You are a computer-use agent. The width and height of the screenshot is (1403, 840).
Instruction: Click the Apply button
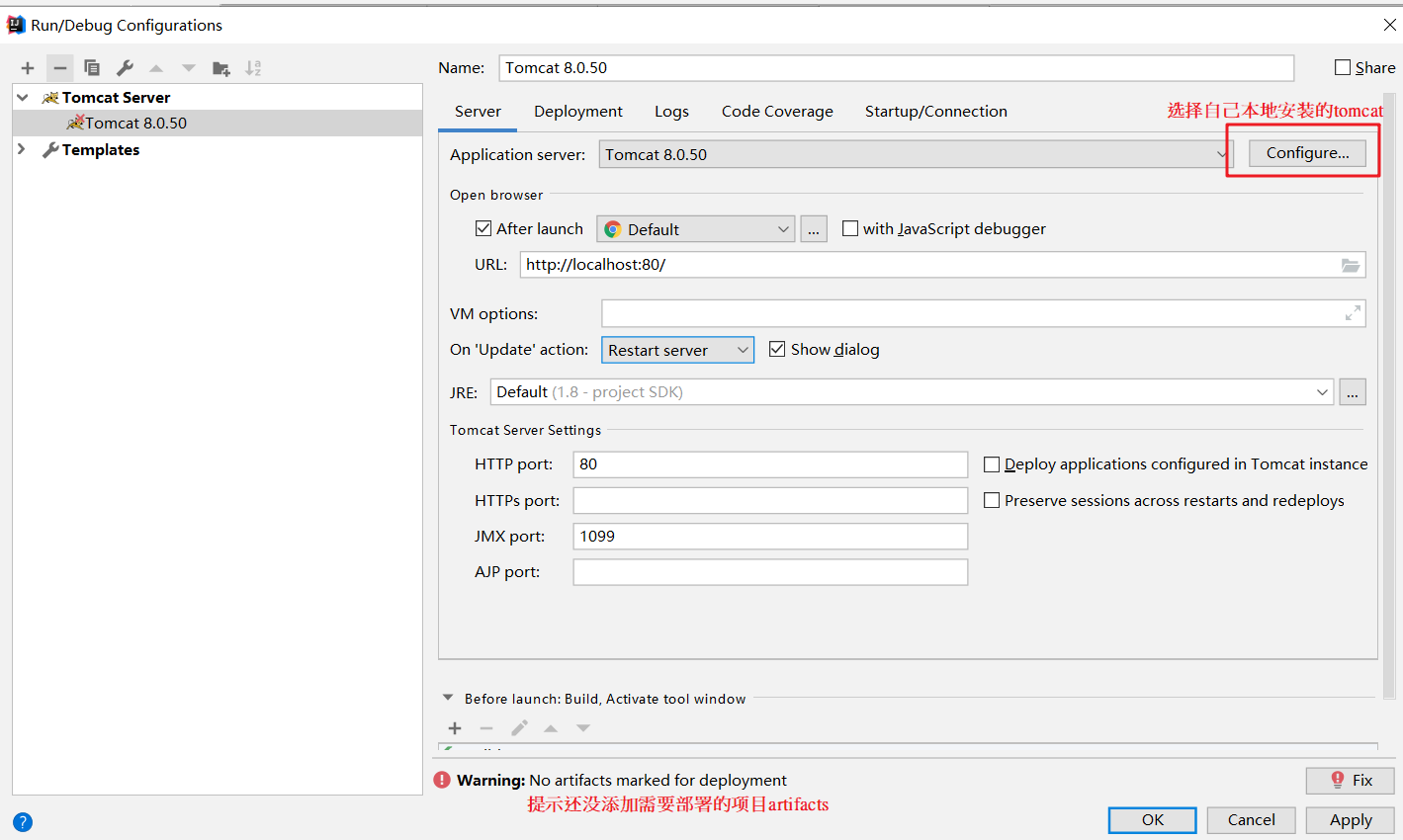coord(1350,820)
